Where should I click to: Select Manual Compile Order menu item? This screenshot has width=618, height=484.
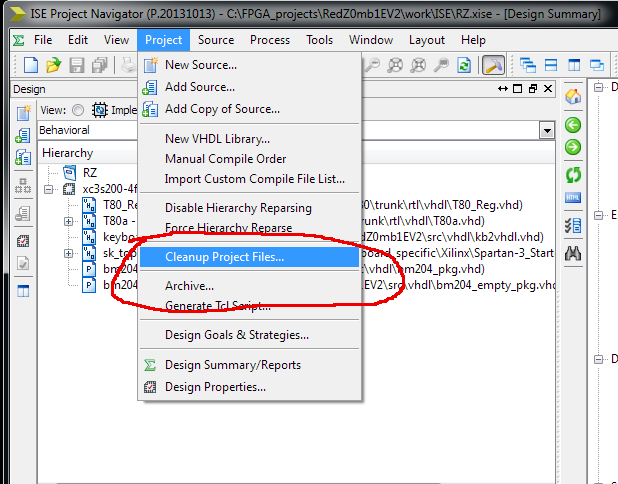click(249, 159)
